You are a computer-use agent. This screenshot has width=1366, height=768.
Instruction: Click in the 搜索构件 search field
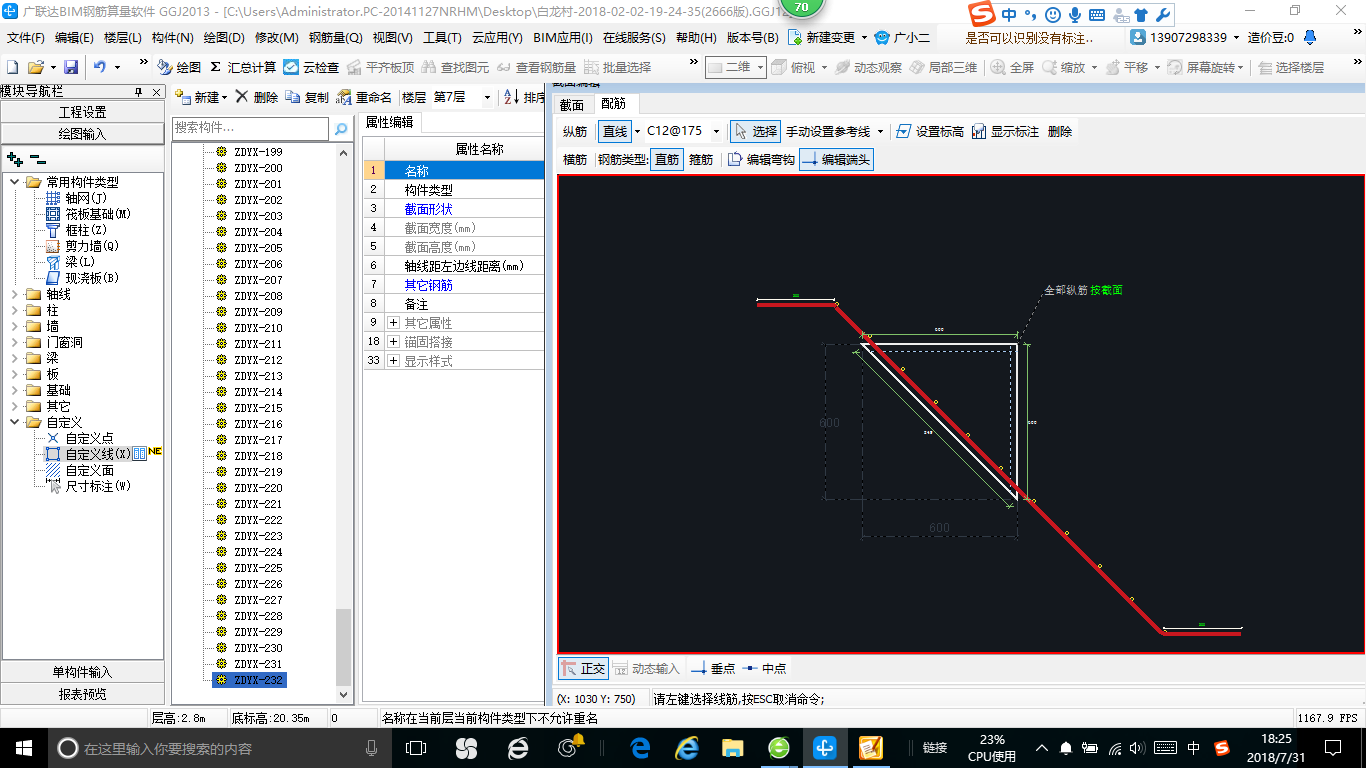pyautogui.click(x=250, y=128)
